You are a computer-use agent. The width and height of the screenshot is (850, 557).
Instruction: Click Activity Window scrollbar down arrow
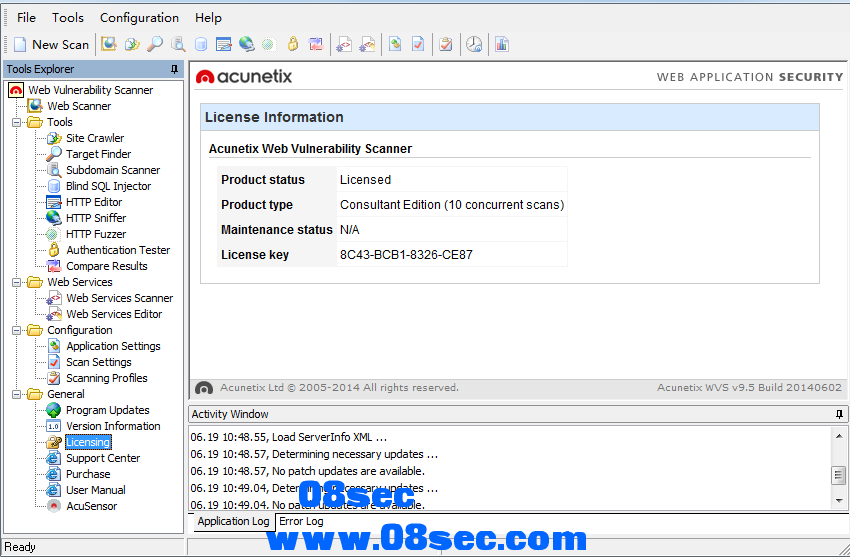click(839, 501)
